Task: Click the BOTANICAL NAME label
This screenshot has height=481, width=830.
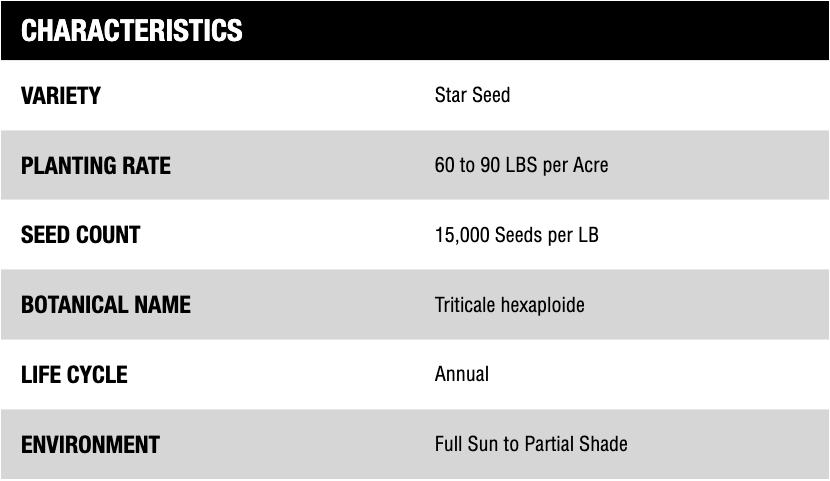Action: (106, 305)
